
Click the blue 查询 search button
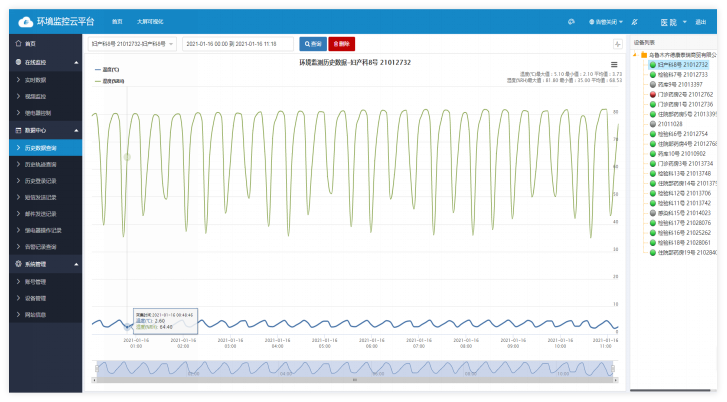click(313, 44)
